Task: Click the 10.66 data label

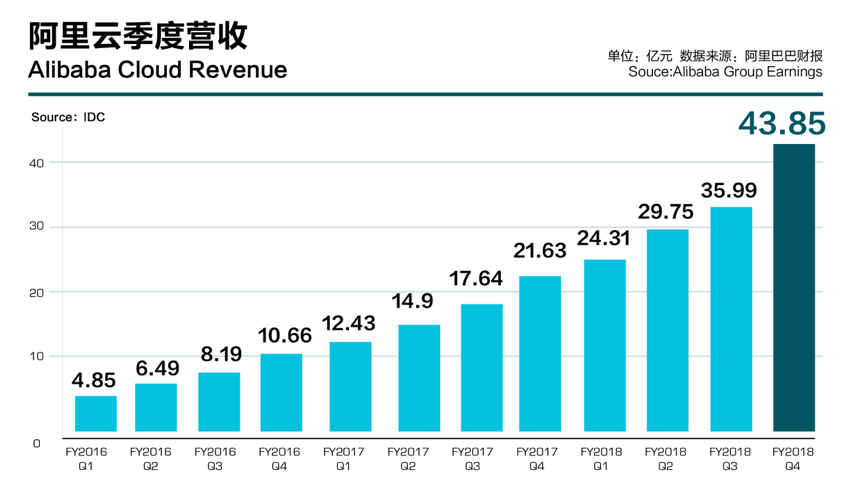Action: pyautogui.click(x=285, y=335)
